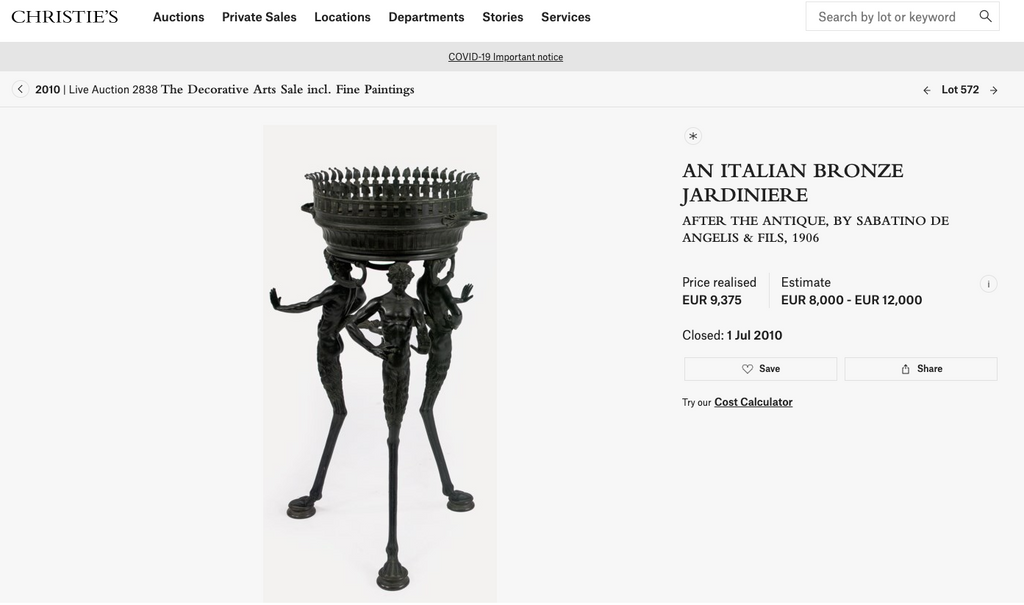Open the Services menu
This screenshot has height=605, width=1024.
tap(566, 17)
